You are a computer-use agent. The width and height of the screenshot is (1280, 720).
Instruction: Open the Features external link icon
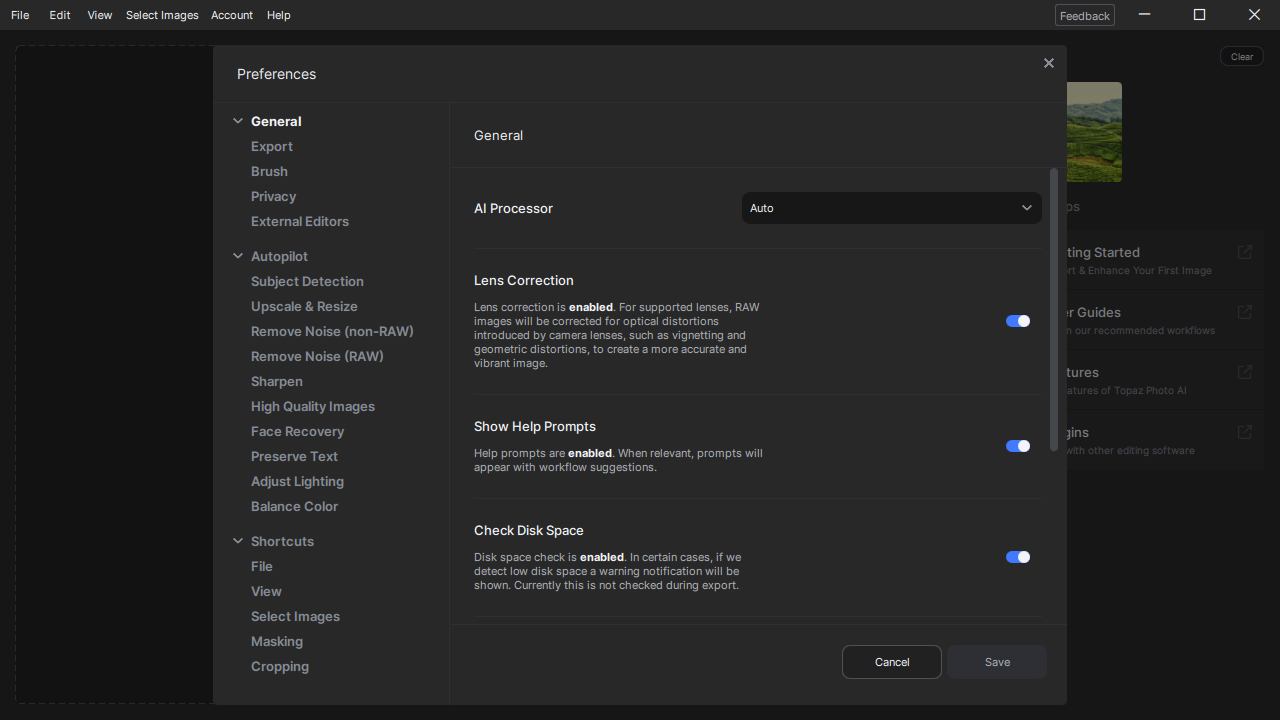pos(1244,372)
